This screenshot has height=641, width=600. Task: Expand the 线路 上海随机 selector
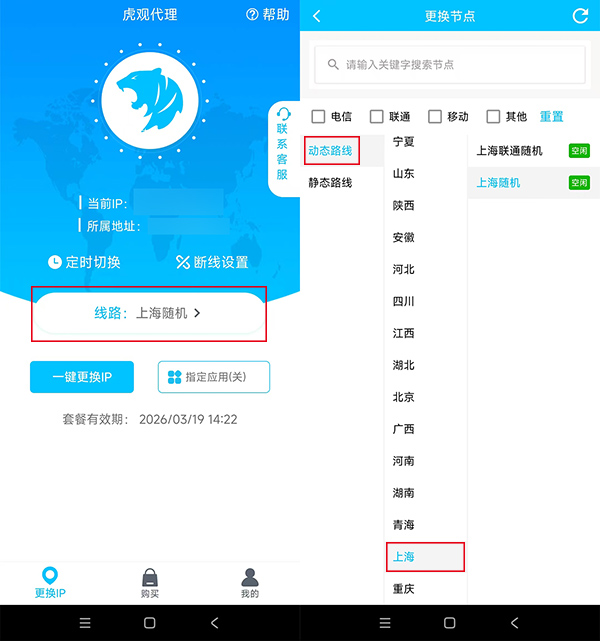click(150, 313)
